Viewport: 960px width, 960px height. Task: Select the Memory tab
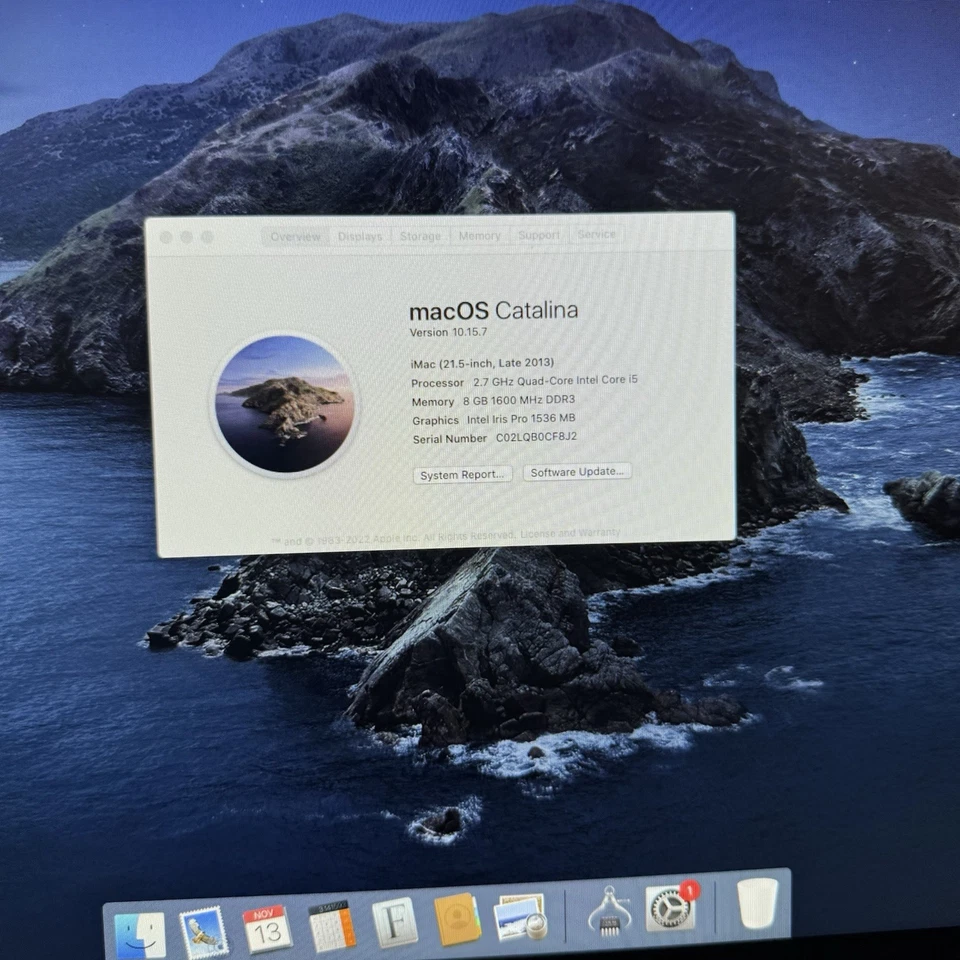coord(479,235)
